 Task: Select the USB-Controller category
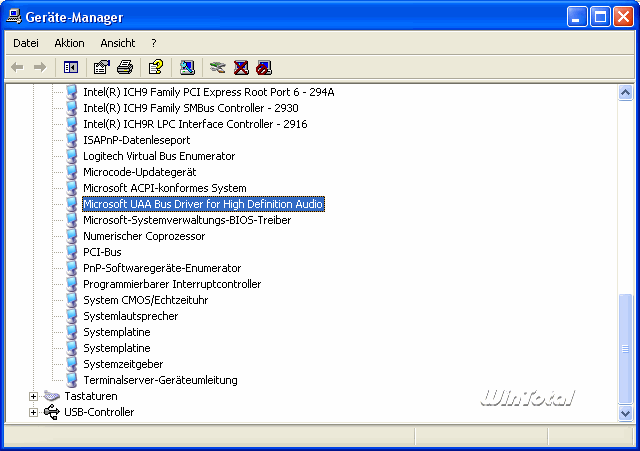(99, 412)
